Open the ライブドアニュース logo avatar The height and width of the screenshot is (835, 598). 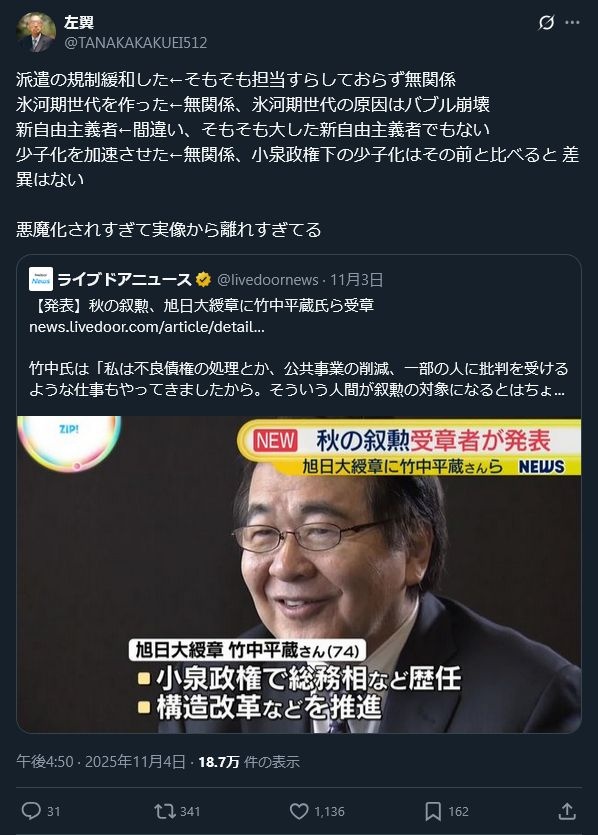41,279
